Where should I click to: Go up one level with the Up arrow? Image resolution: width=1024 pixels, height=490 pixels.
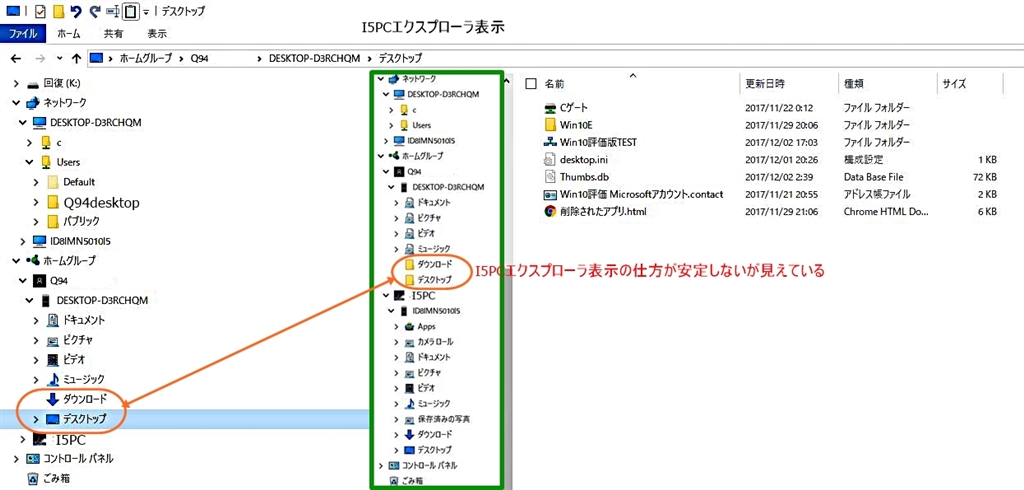[76, 58]
